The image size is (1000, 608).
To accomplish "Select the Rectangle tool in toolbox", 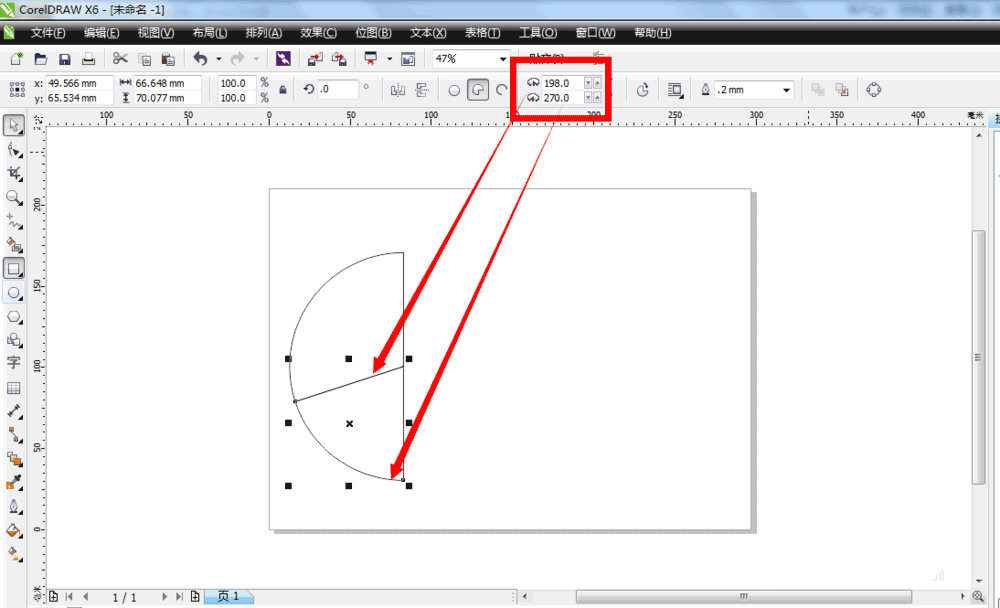I will [13, 269].
